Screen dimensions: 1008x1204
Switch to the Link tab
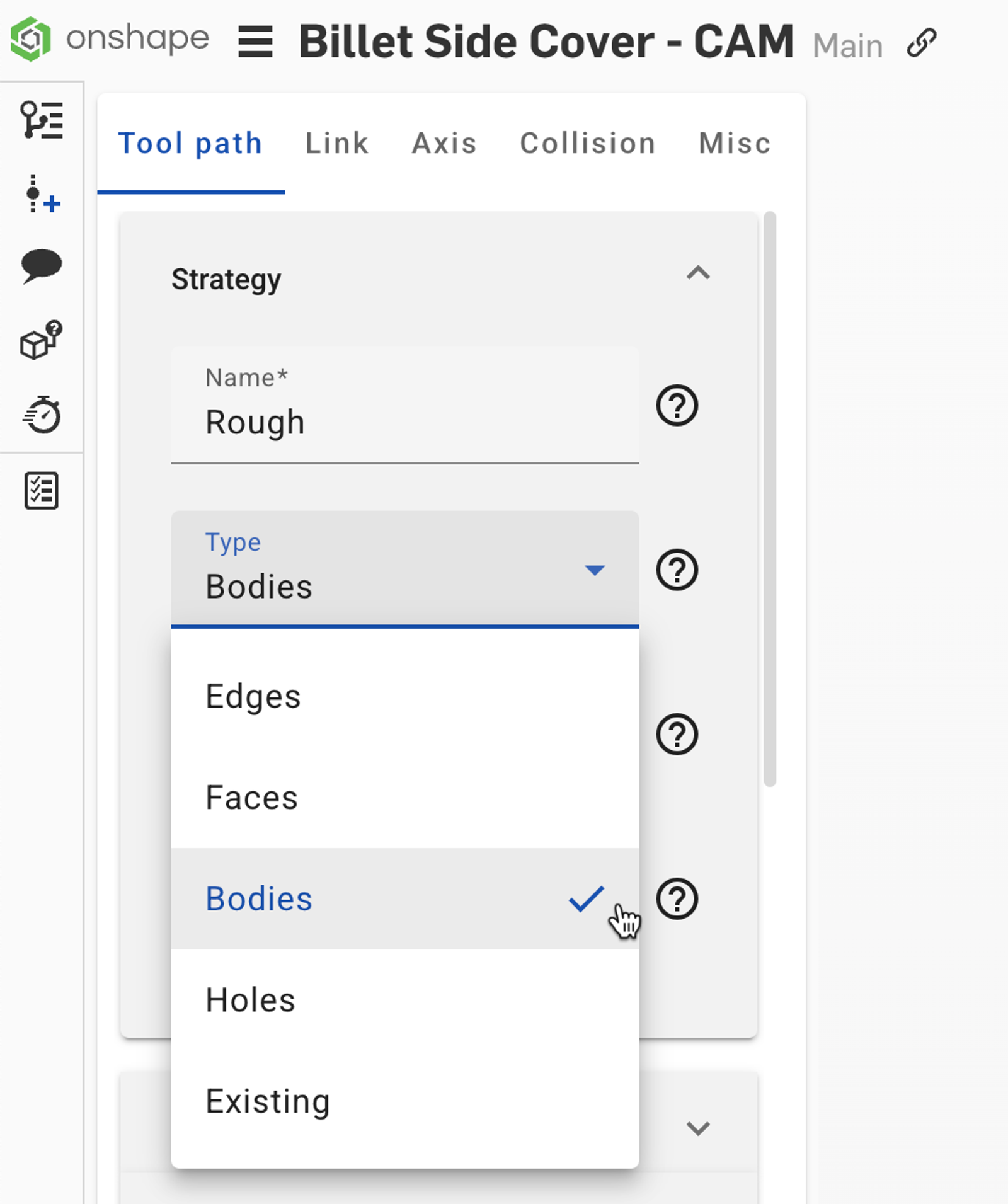click(x=336, y=143)
